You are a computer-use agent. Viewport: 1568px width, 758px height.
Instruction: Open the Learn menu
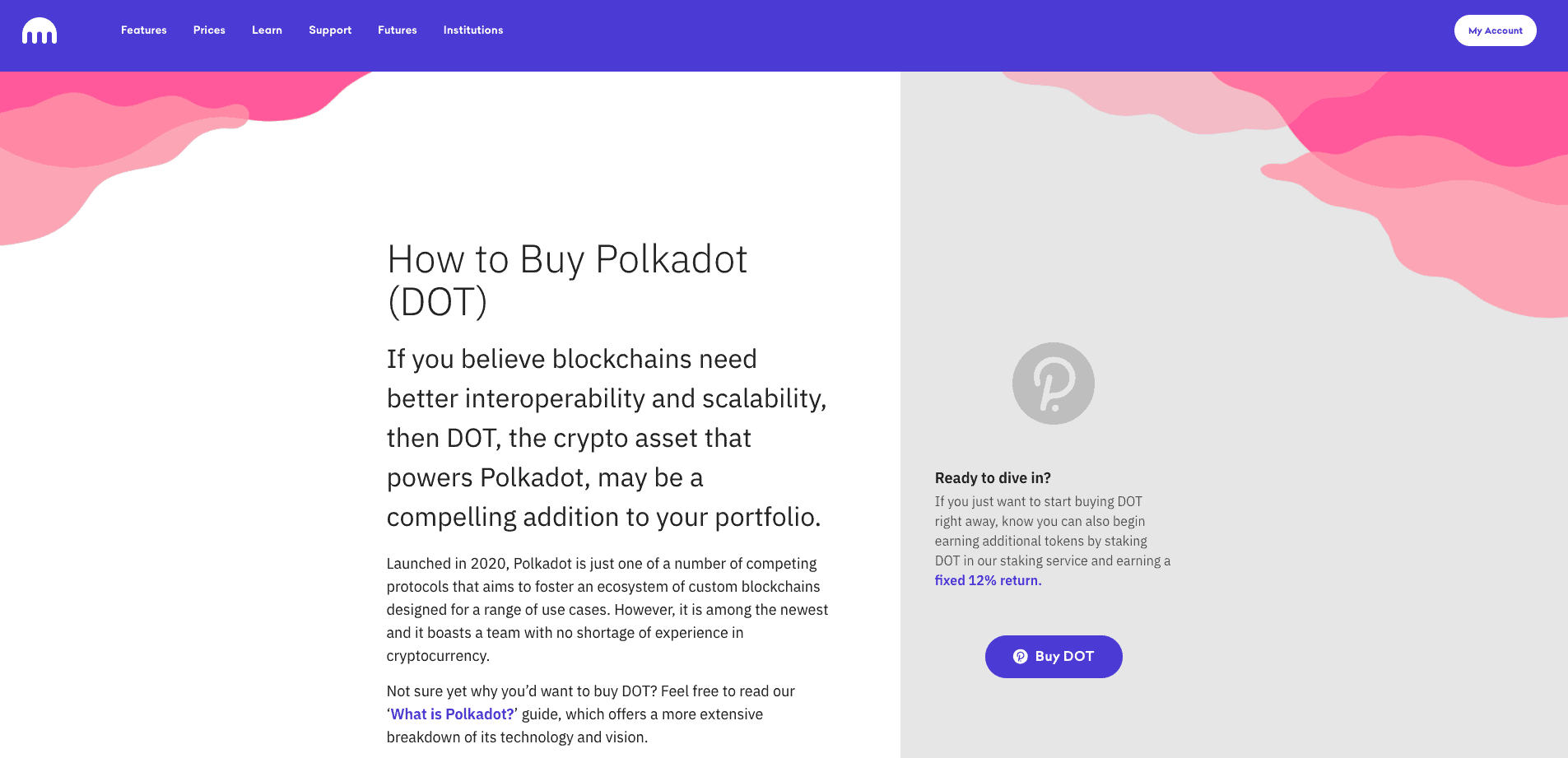[x=267, y=30]
